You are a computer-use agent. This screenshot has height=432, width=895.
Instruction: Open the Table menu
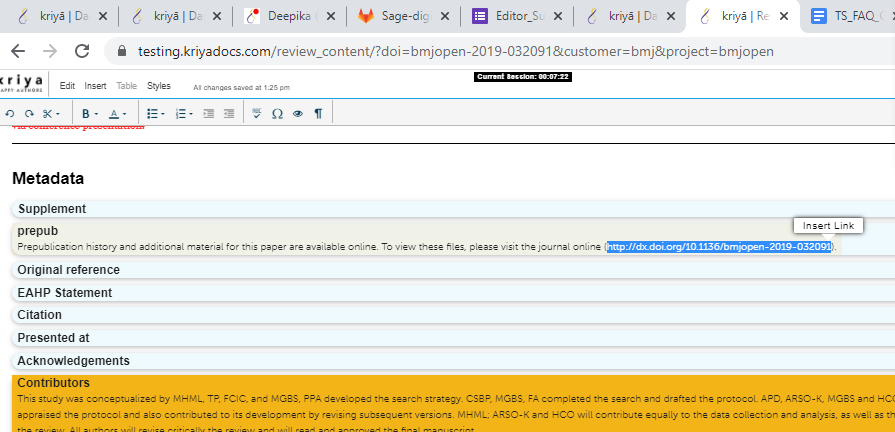click(127, 86)
